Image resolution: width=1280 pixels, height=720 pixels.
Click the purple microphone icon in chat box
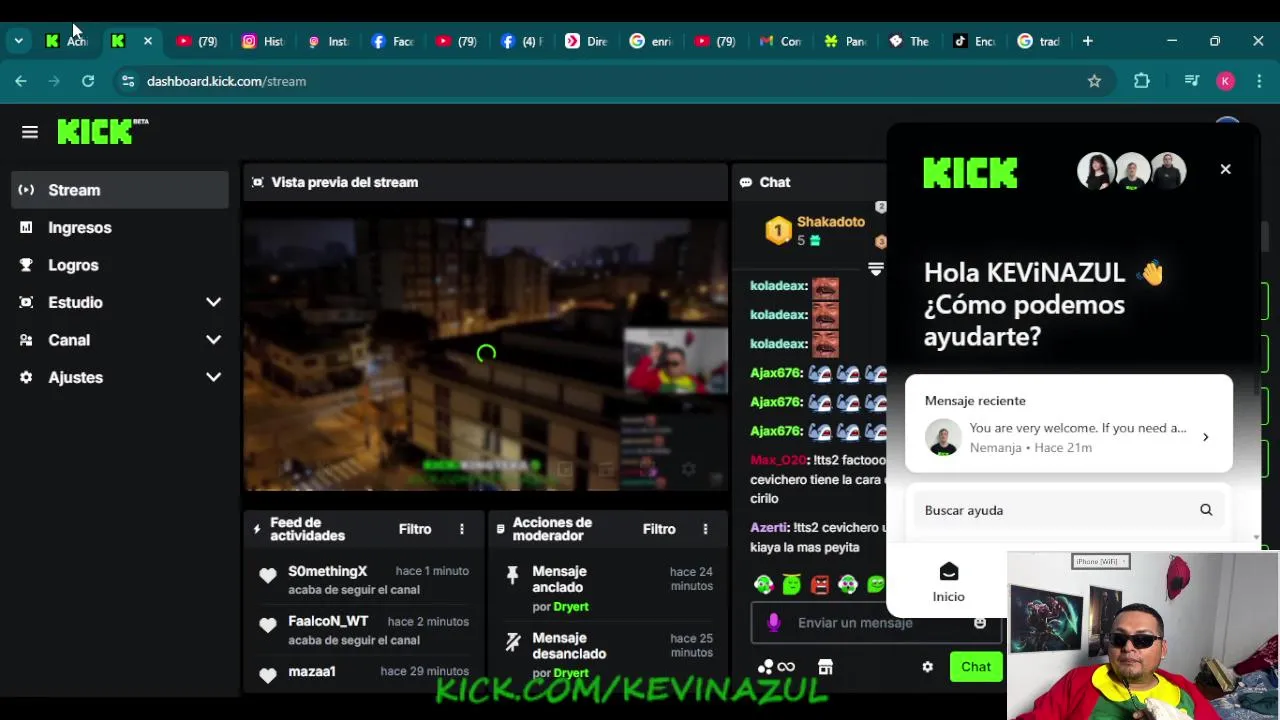coord(773,623)
